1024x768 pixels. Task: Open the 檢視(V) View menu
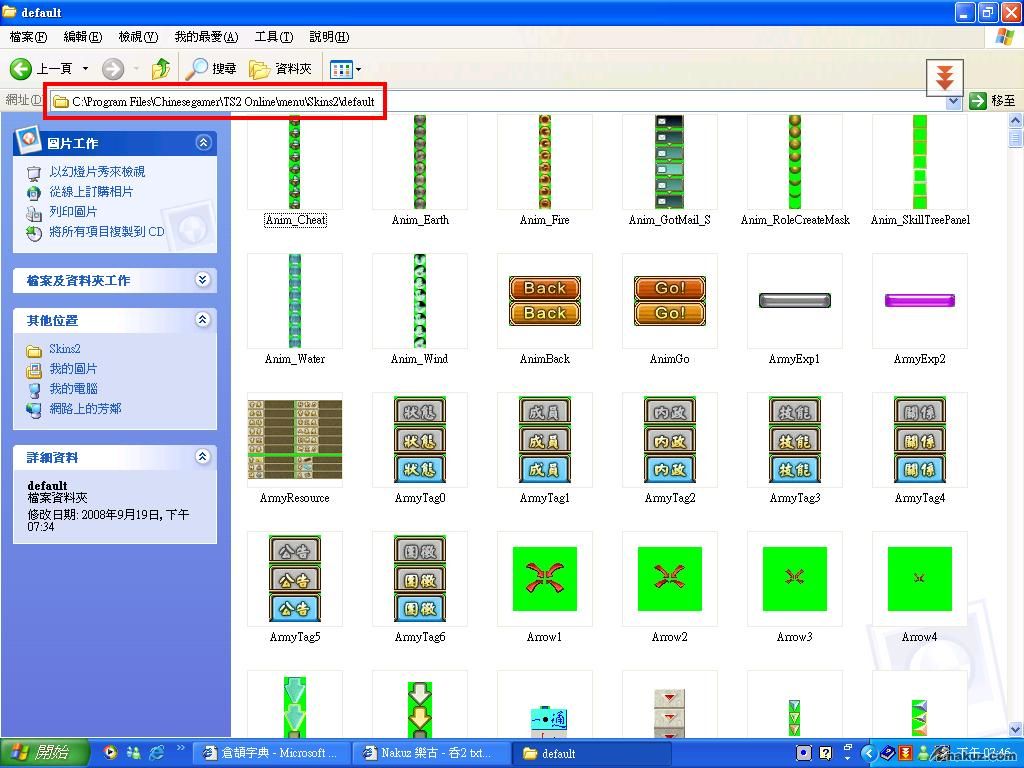(x=138, y=37)
